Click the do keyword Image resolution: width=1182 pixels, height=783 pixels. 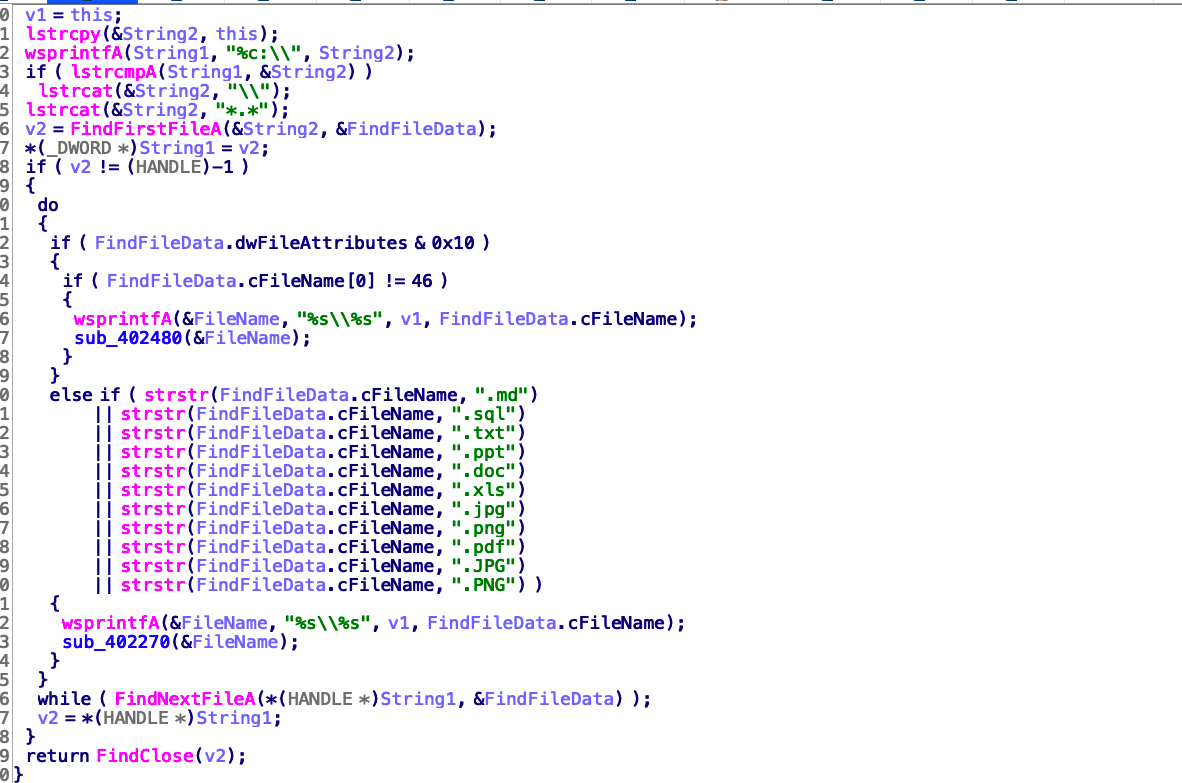(x=48, y=205)
